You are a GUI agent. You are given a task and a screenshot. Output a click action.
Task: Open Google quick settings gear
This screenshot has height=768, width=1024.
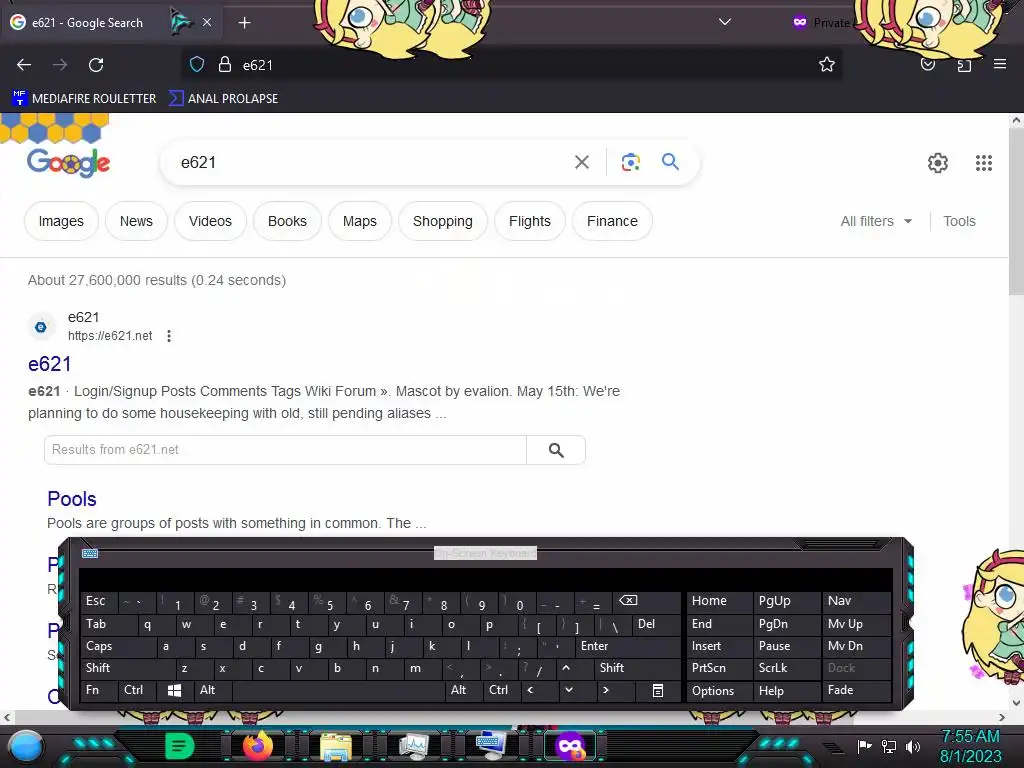coord(938,163)
